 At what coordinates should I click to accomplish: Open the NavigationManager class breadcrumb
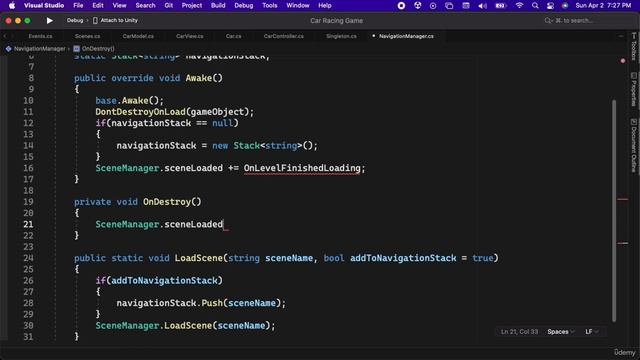coord(36,49)
